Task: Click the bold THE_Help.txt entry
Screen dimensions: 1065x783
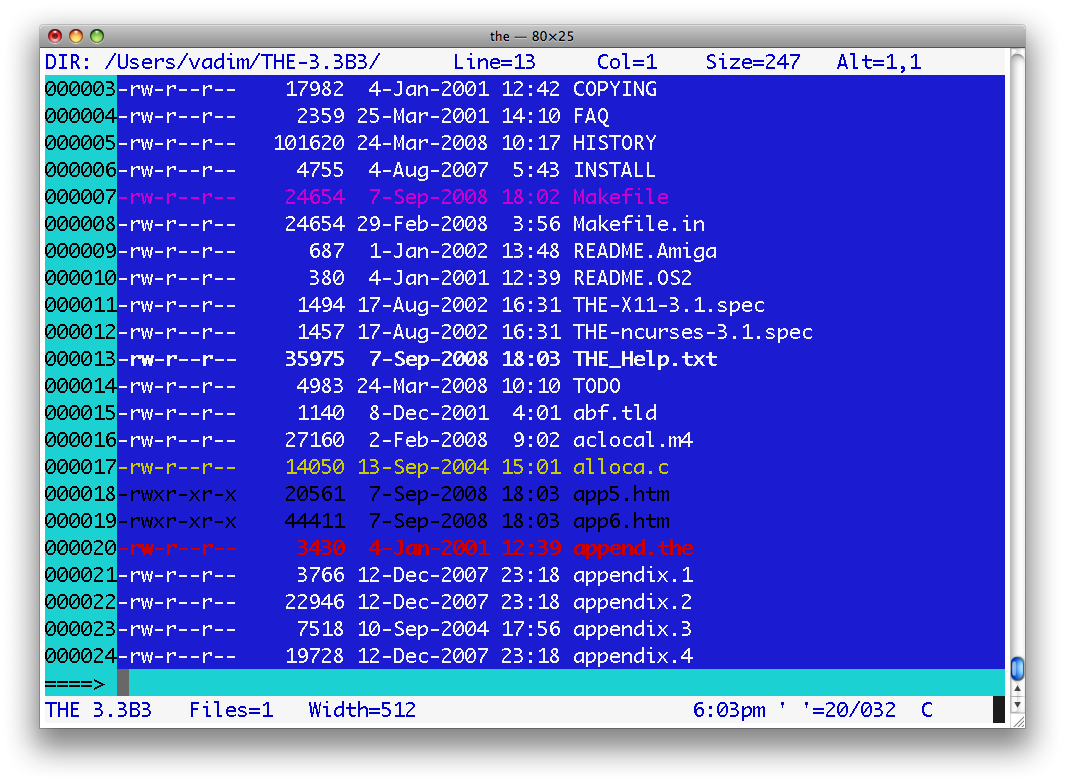Action: 645,359
